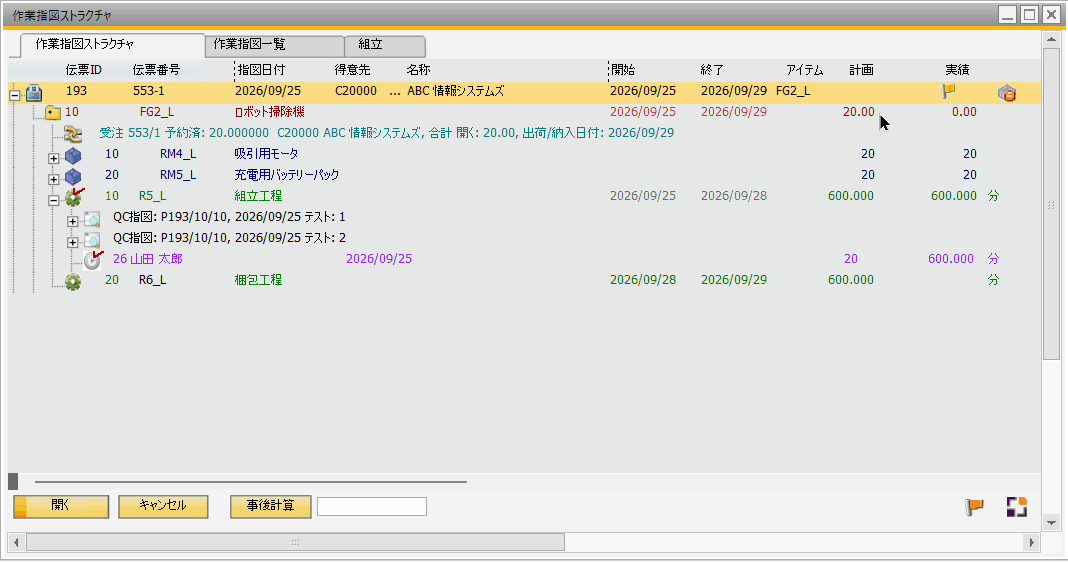The width and height of the screenshot is (1068, 562).
Task: Click the horizontal scrollbar thumb
Action: (295, 542)
